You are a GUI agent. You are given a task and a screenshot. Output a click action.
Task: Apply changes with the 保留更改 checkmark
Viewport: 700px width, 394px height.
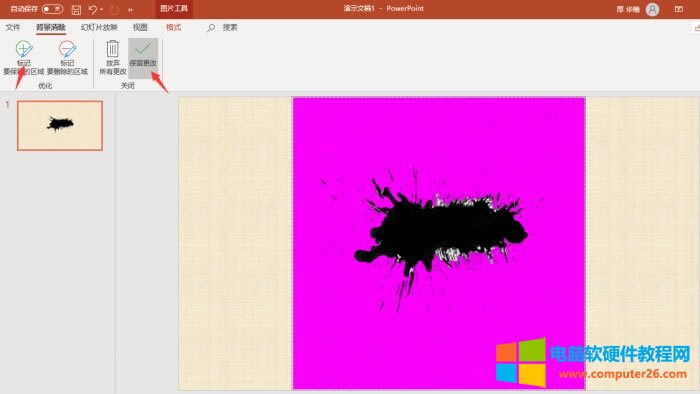pyautogui.click(x=143, y=58)
